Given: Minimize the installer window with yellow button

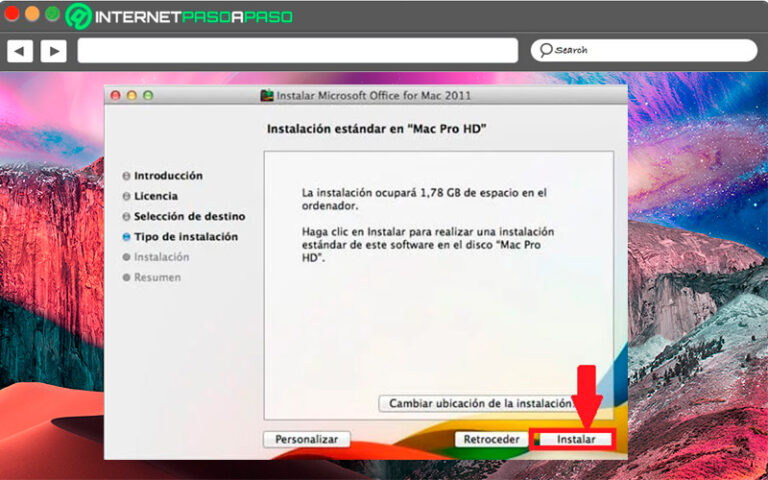Looking at the screenshot, I should (132, 96).
